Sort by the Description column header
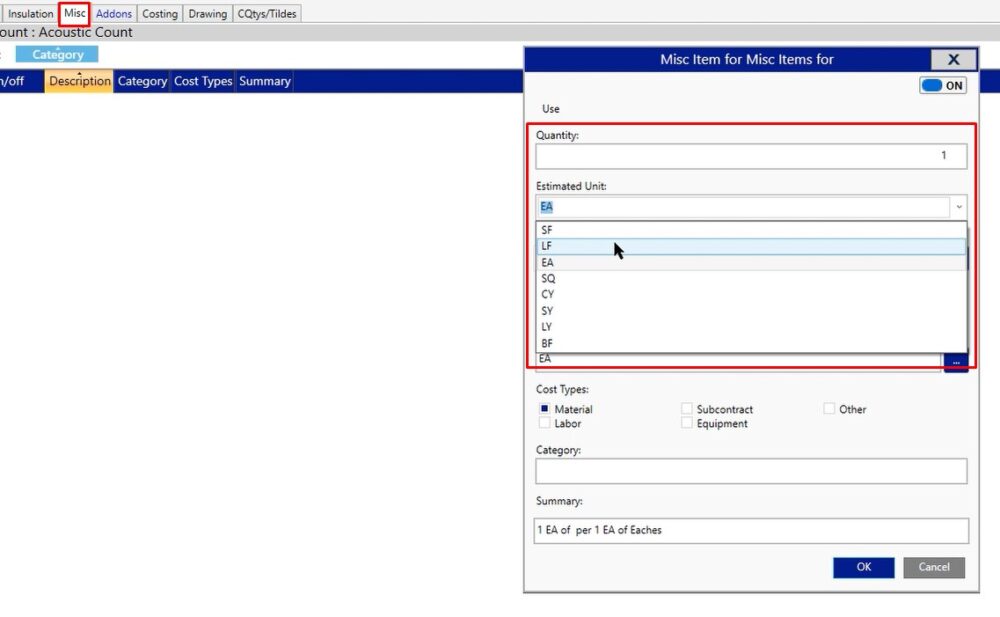Image resolution: width=1000 pixels, height=617 pixels. [79, 82]
